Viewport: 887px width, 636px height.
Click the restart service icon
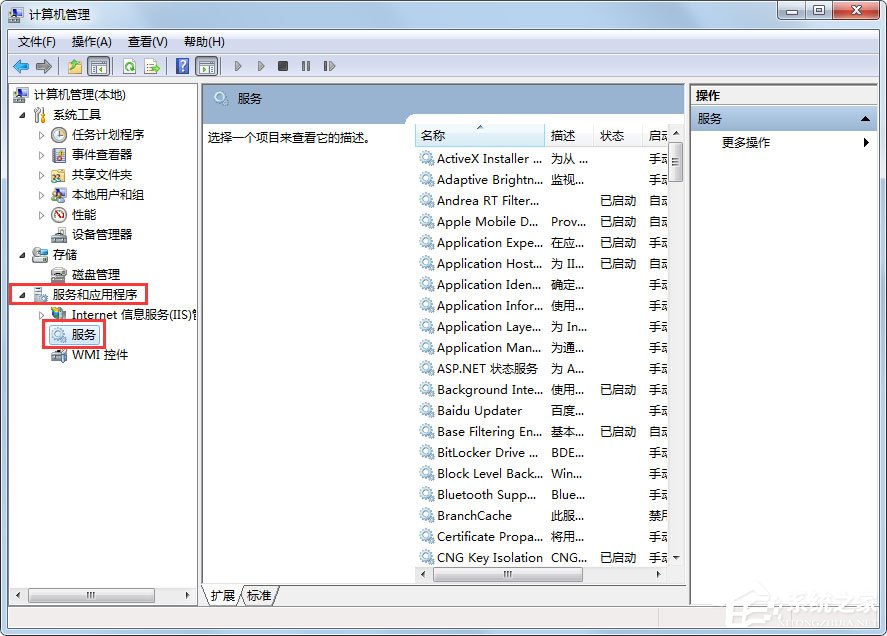[330, 66]
